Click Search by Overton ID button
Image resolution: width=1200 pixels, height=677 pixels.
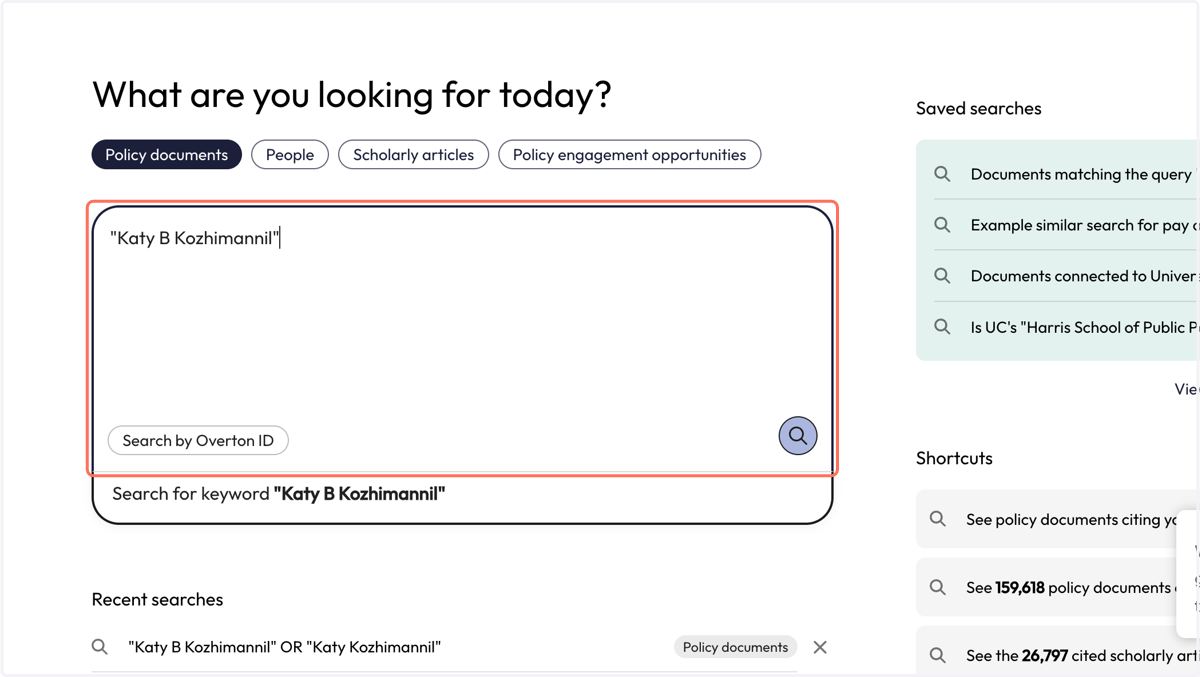(x=198, y=441)
